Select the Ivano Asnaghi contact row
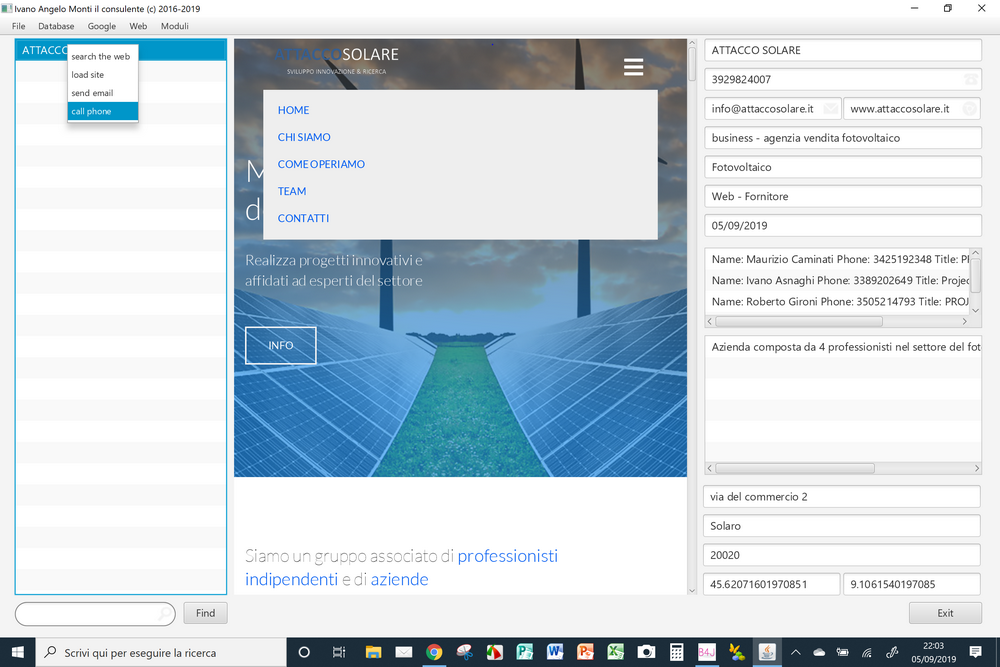Screen dimensions: 1000x667 [x=837, y=280]
